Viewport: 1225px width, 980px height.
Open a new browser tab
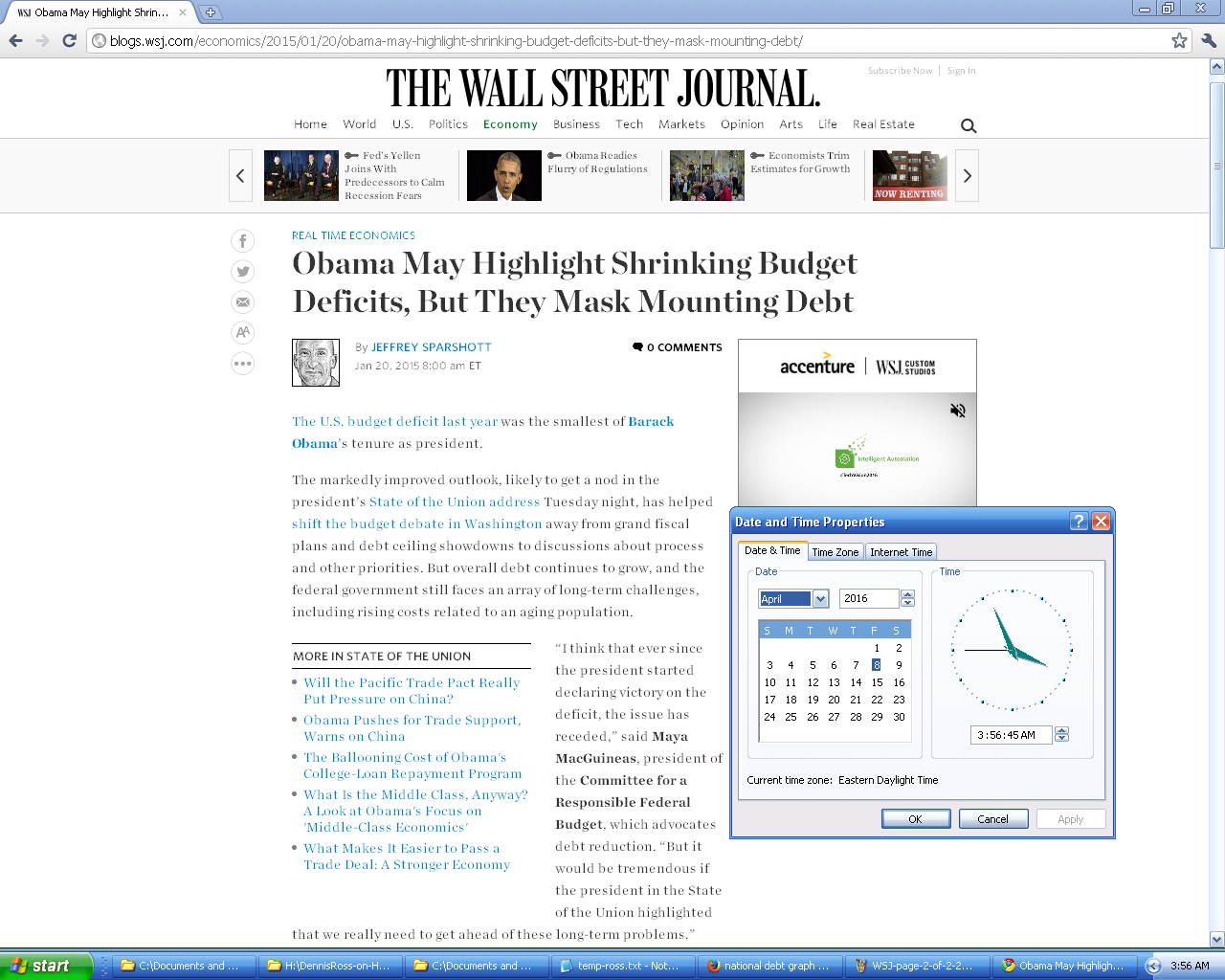(x=211, y=12)
